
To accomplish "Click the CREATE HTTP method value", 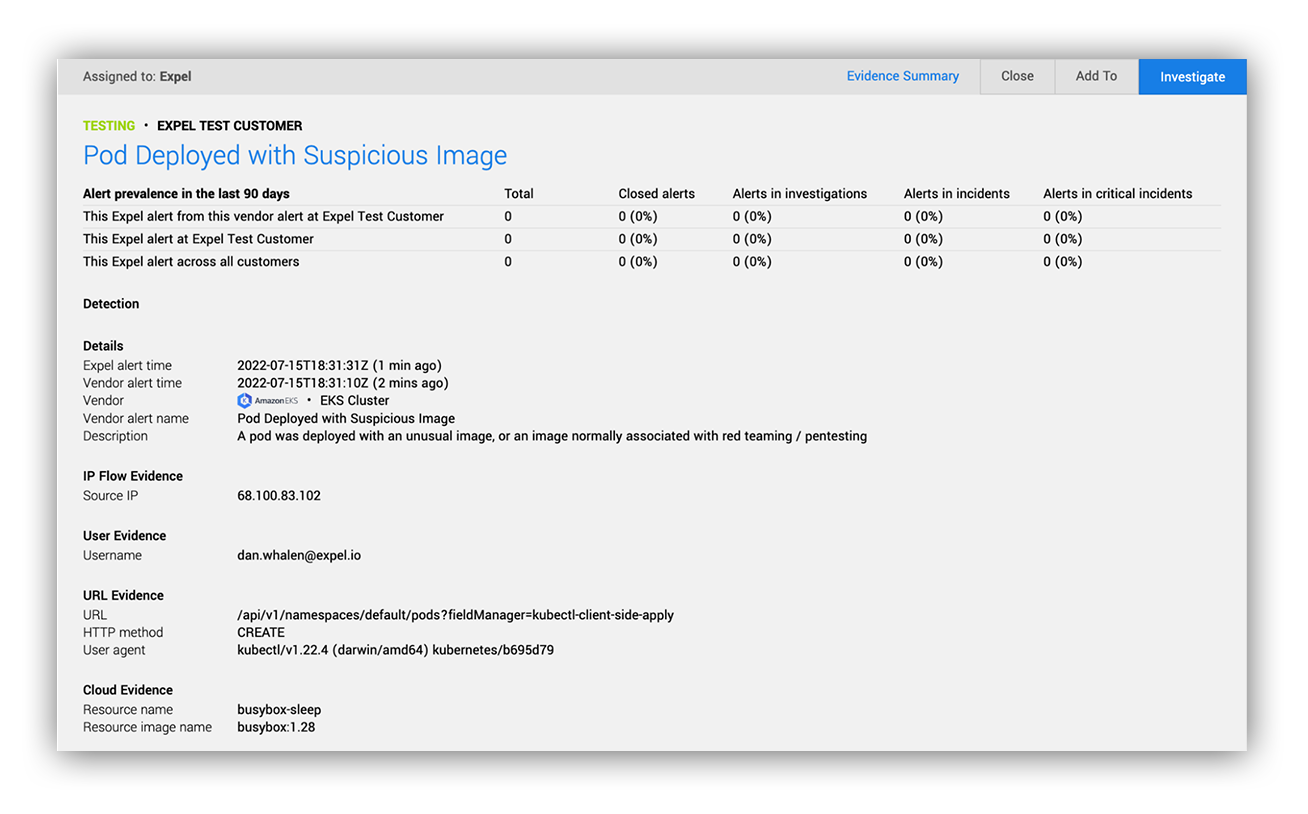I will click(261, 632).
